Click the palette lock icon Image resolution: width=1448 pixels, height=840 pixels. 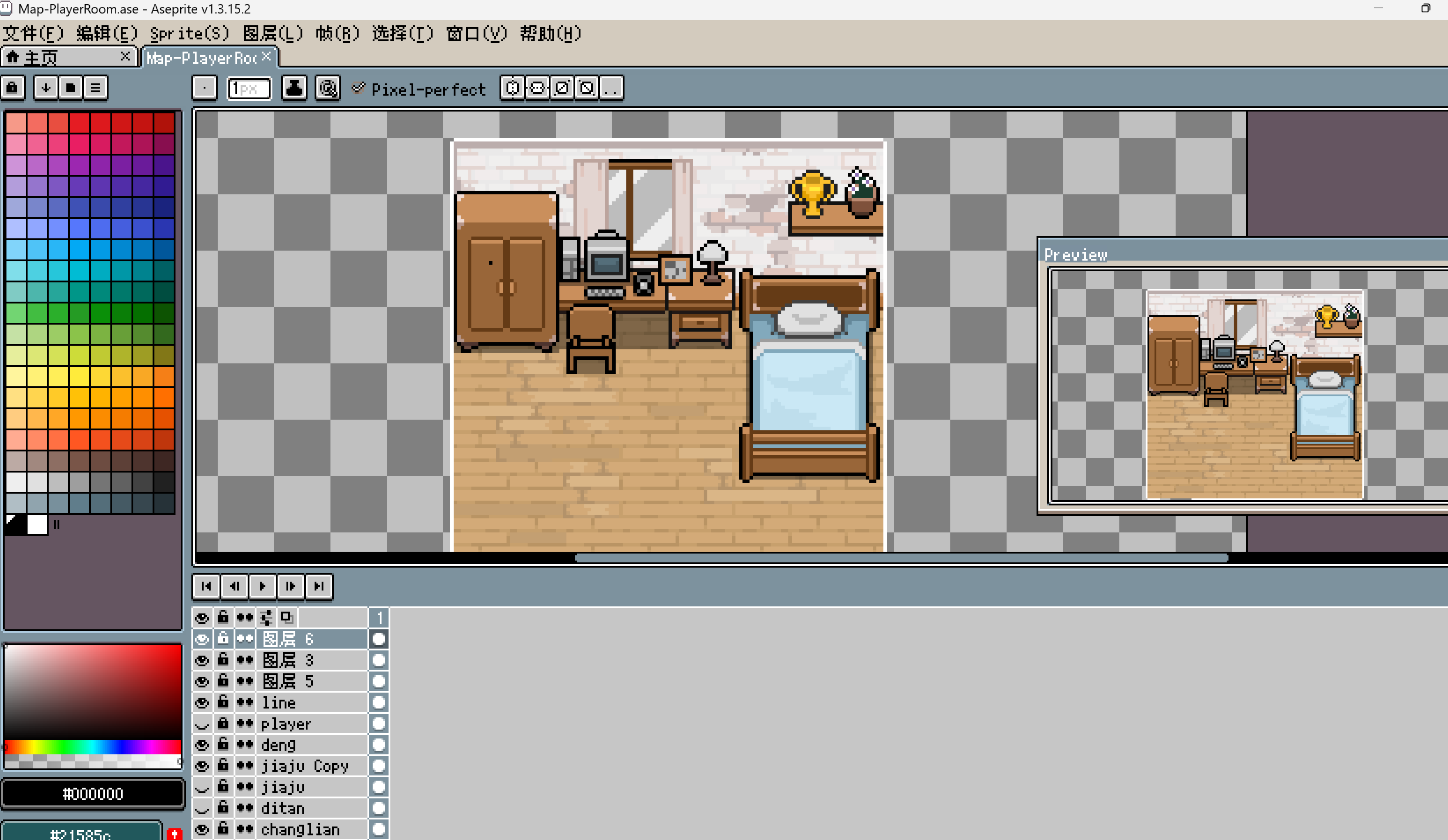click(x=13, y=88)
